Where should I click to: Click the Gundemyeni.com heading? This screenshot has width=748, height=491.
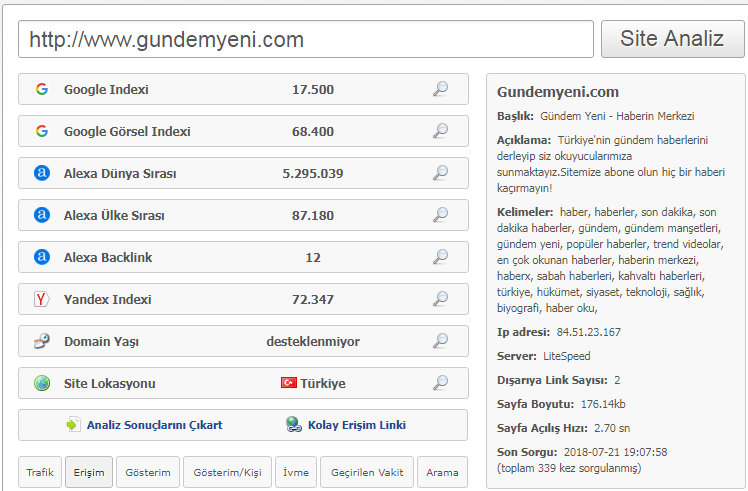[x=558, y=92]
